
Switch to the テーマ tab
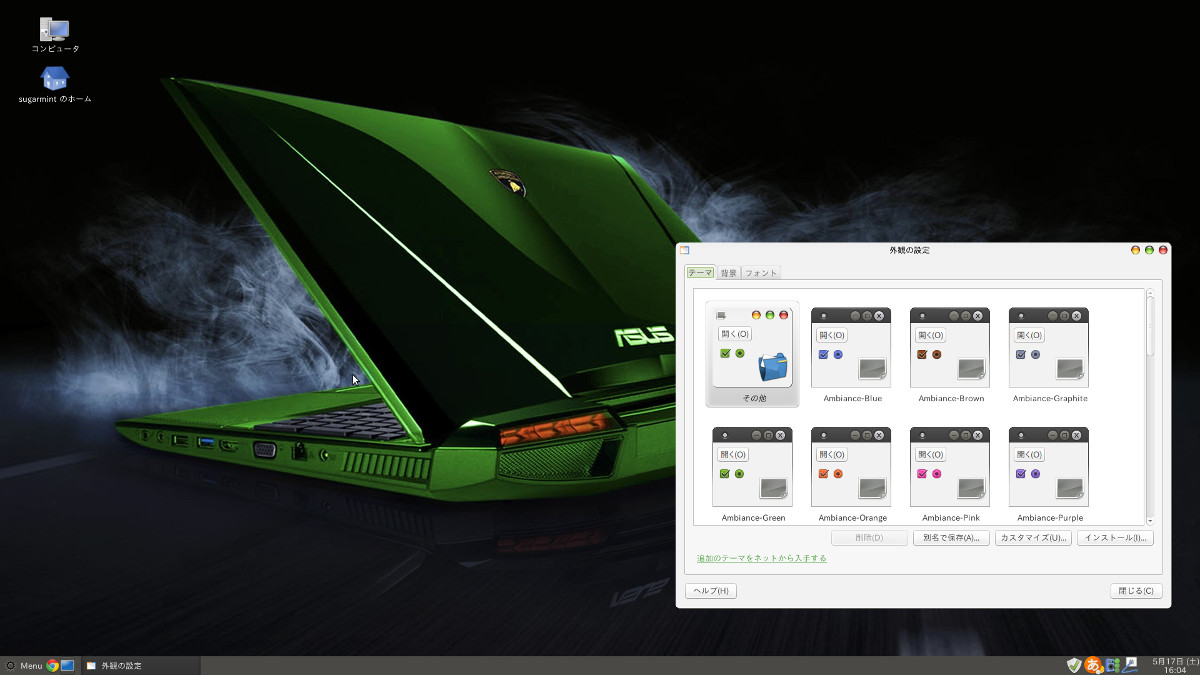click(x=700, y=272)
